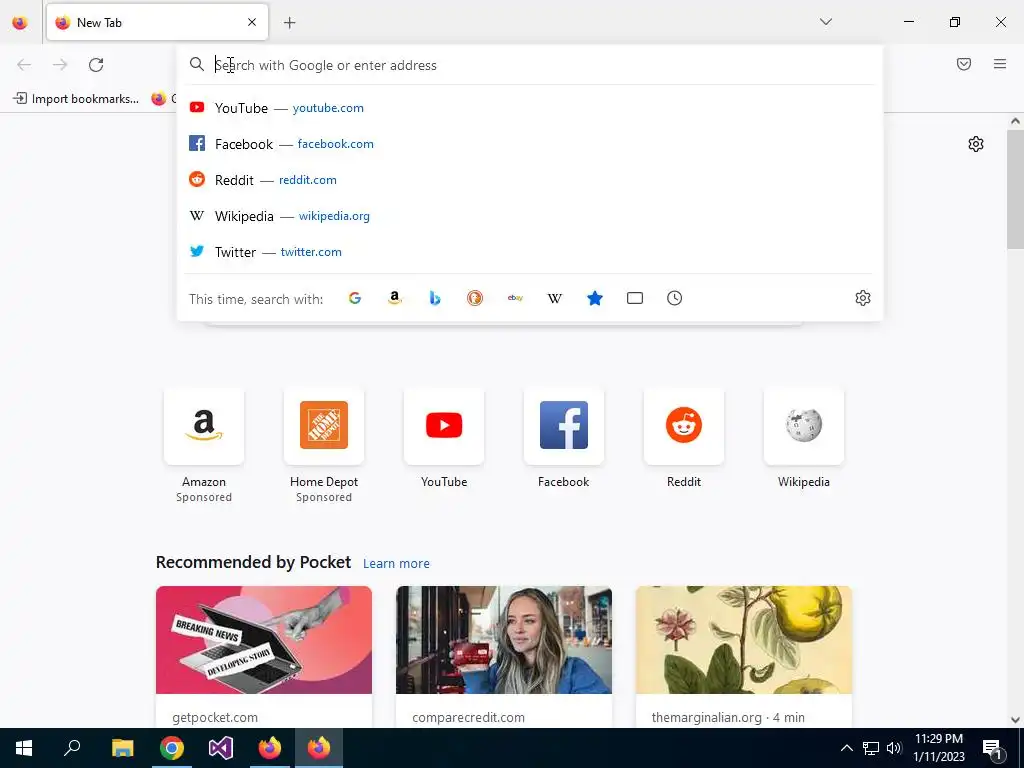Open Windows Start menu

tap(24, 748)
